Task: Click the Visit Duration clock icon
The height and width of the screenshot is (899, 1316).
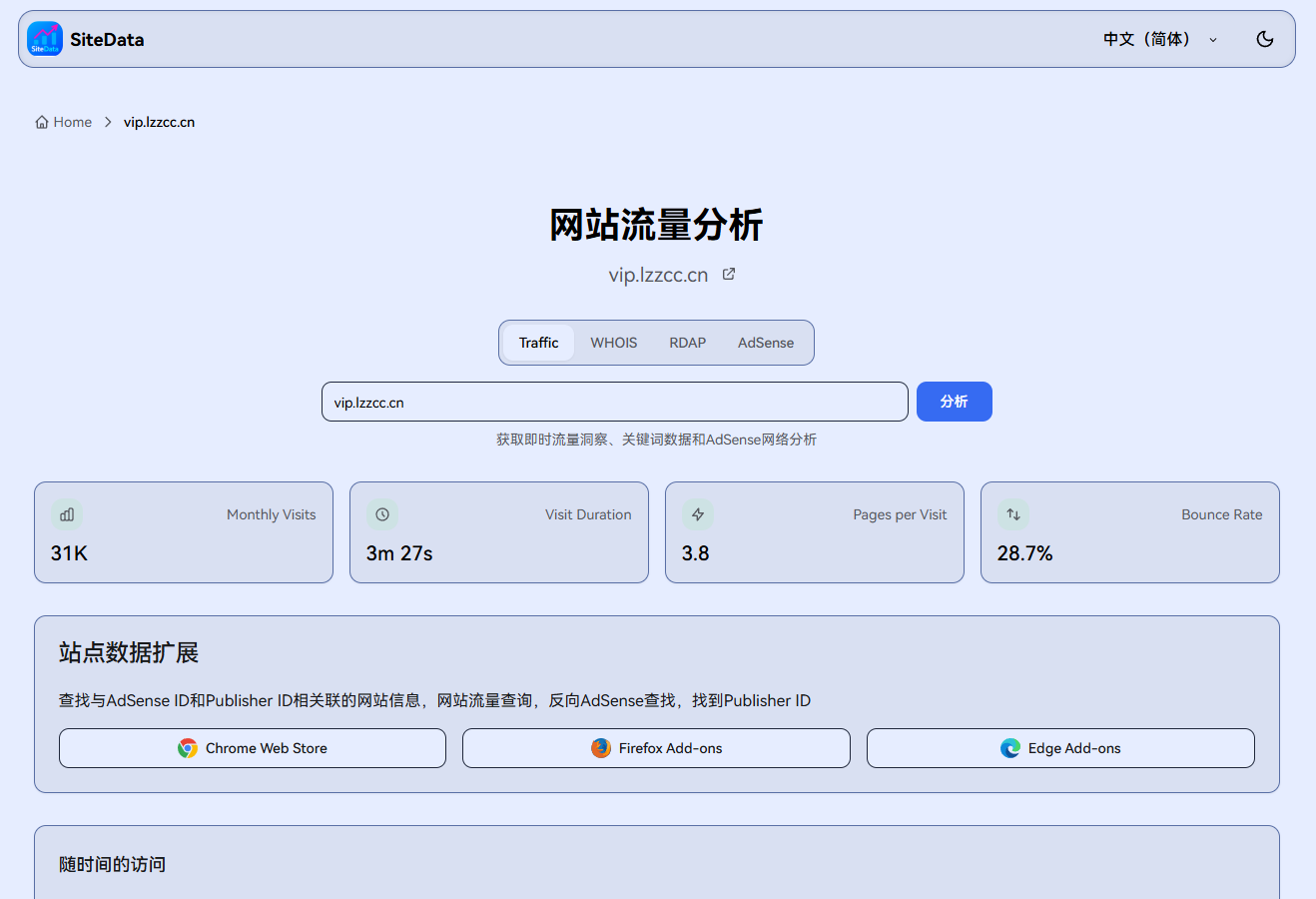Action: coord(382,514)
